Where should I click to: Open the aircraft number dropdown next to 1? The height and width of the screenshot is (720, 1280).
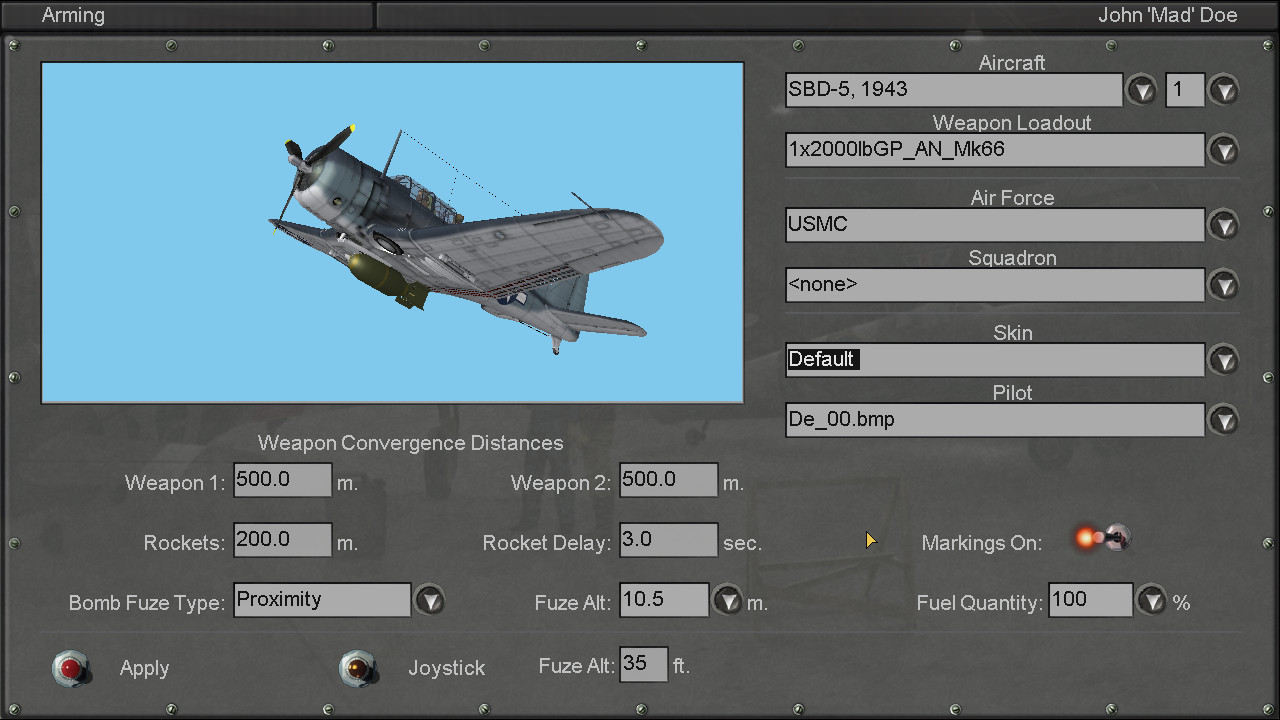(1224, 90)
